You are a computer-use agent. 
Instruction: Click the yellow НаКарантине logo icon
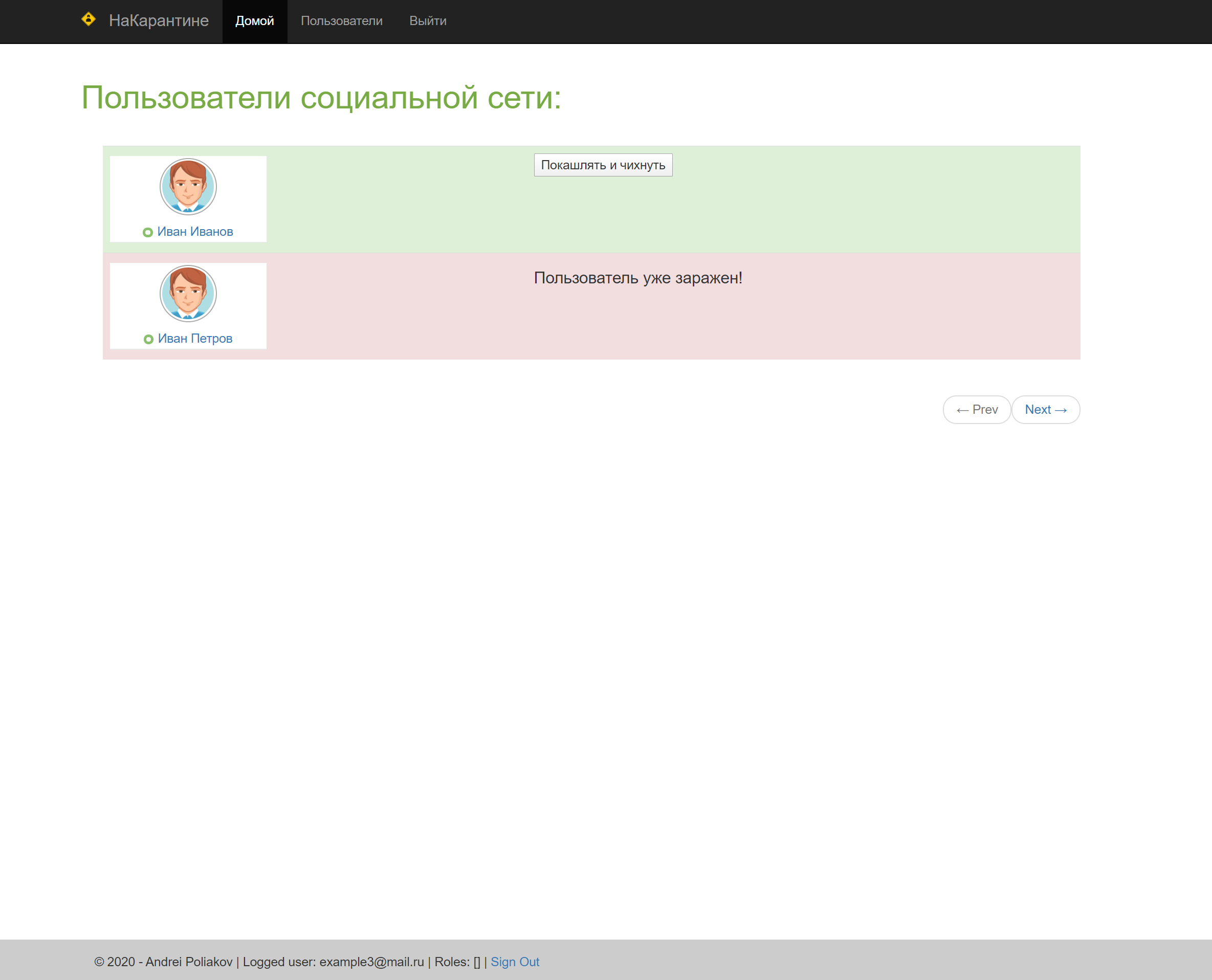point(89,20)
